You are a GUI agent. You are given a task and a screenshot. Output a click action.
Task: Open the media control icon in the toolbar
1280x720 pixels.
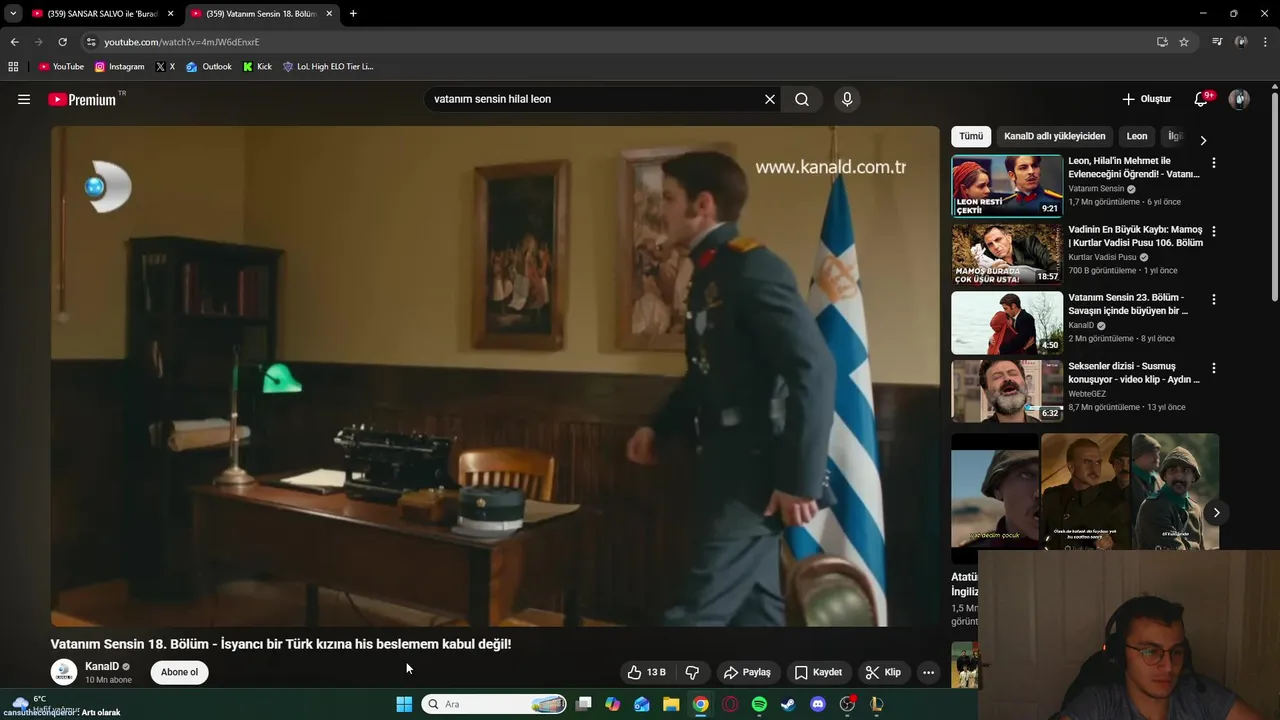click(1217, 42)
